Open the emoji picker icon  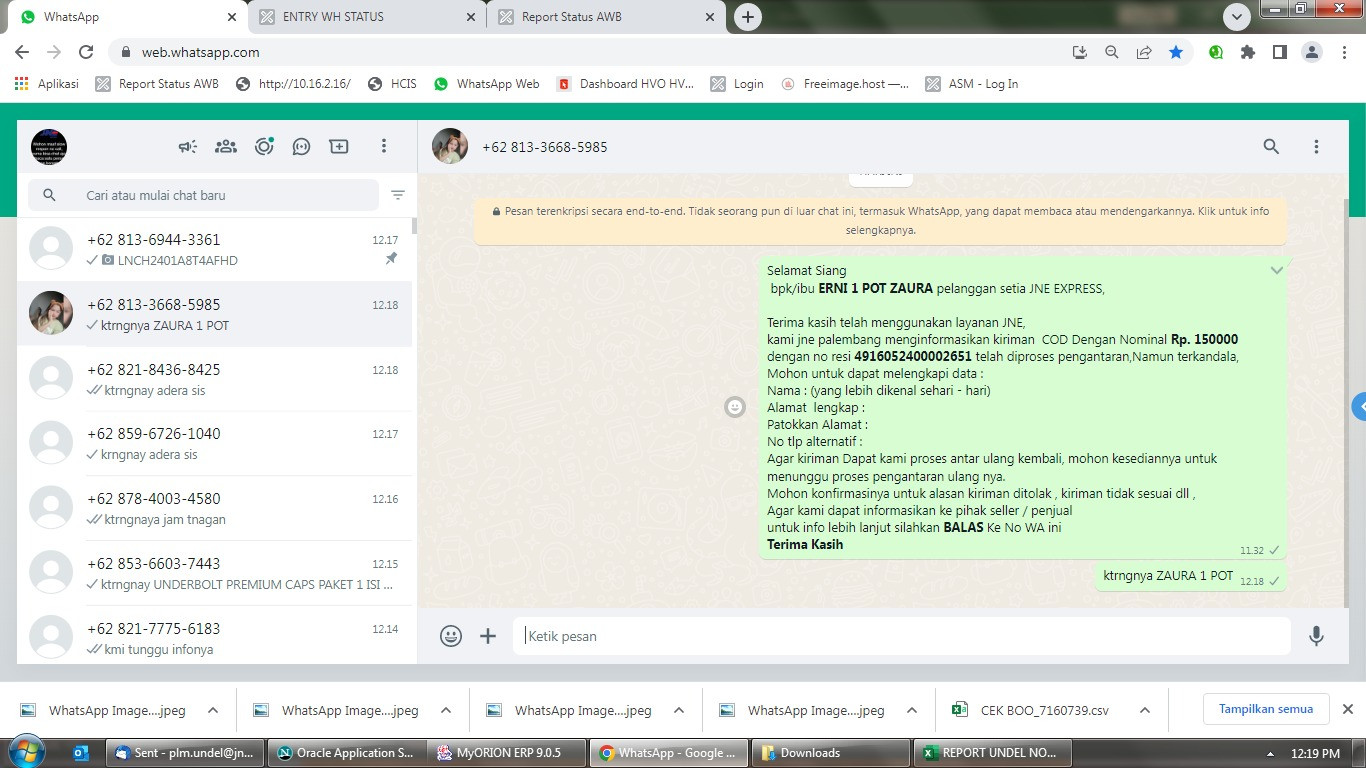(451, 636)
